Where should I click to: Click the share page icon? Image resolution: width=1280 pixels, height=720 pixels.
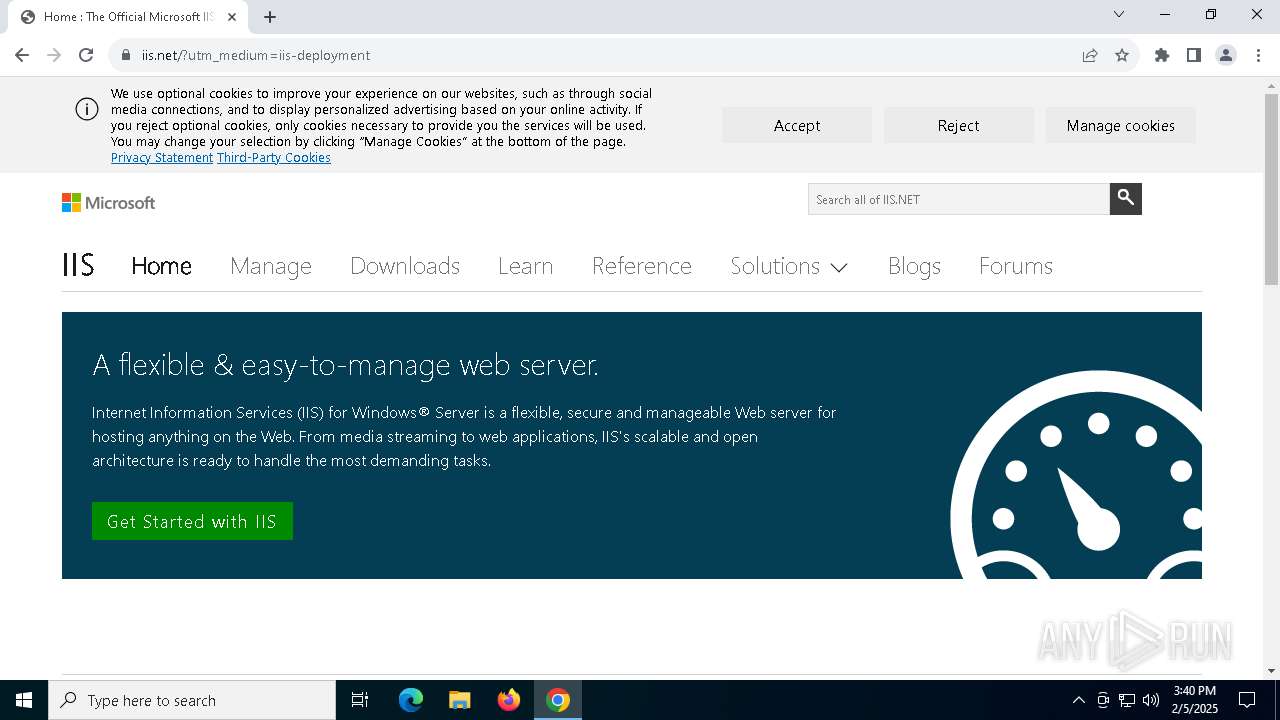pos(1090,55)
